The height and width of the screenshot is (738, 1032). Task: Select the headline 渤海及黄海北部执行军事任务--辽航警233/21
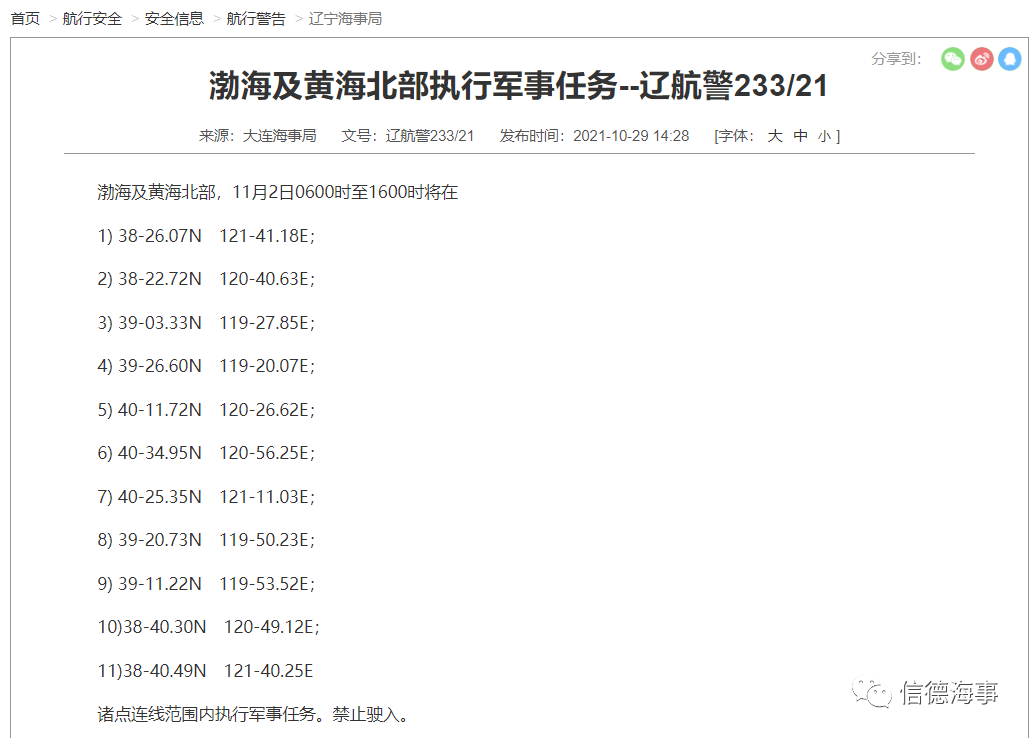pyautogui.click(x=519, y=86)
